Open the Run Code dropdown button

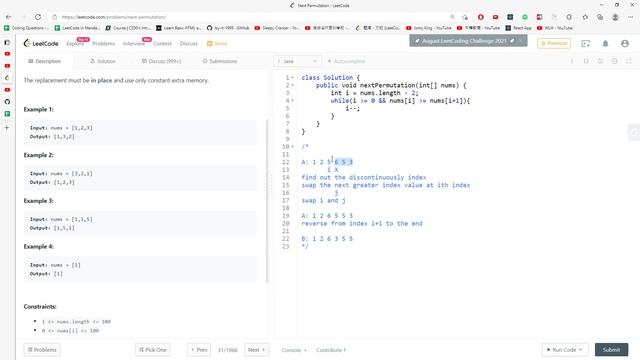point(565,350)
